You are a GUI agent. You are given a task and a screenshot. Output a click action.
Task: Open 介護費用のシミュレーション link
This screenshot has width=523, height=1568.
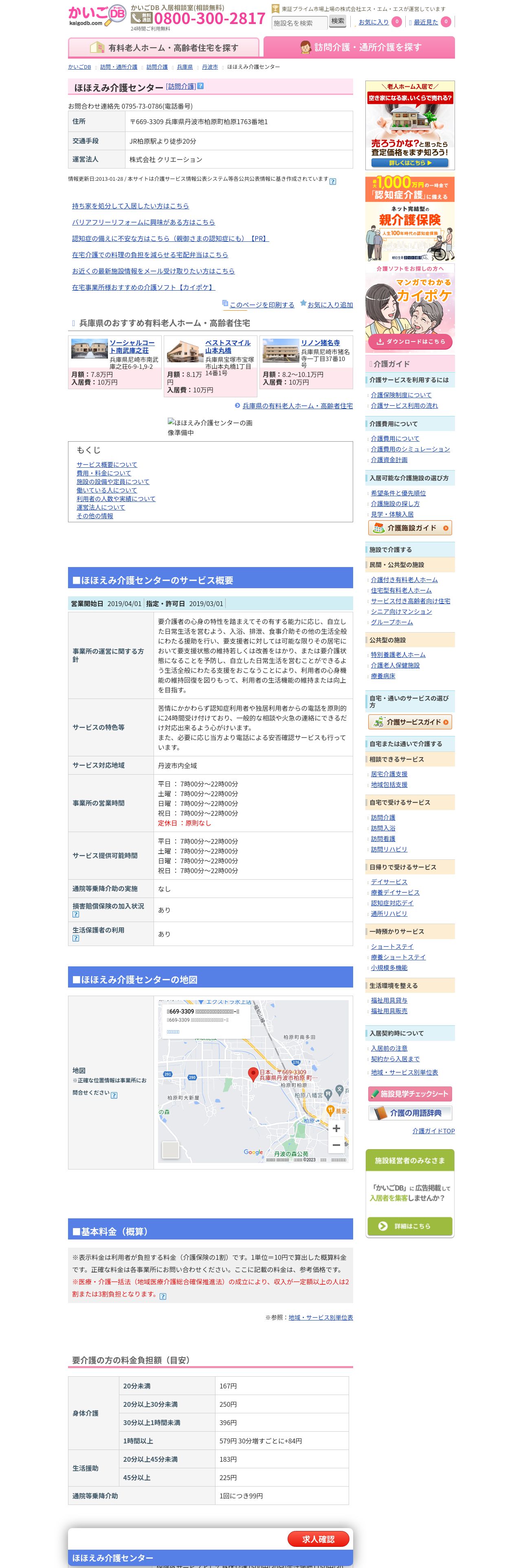point(410,449)
